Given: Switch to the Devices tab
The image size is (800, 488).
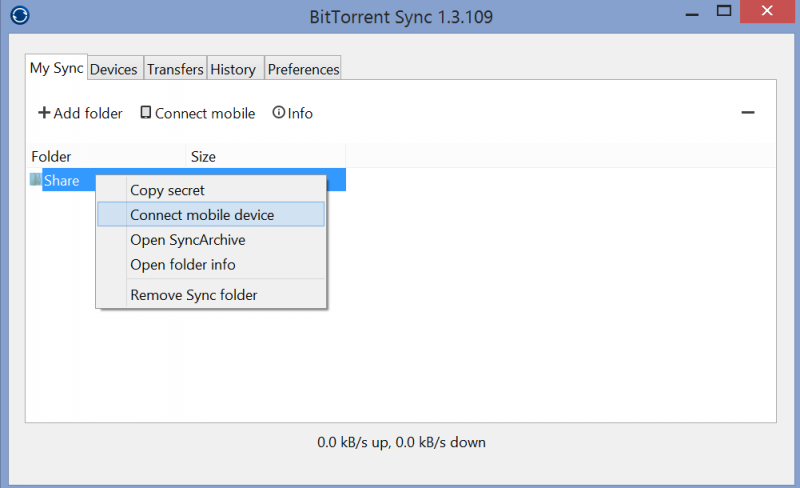Looking at the screenshot, I should tap(114, 69).
